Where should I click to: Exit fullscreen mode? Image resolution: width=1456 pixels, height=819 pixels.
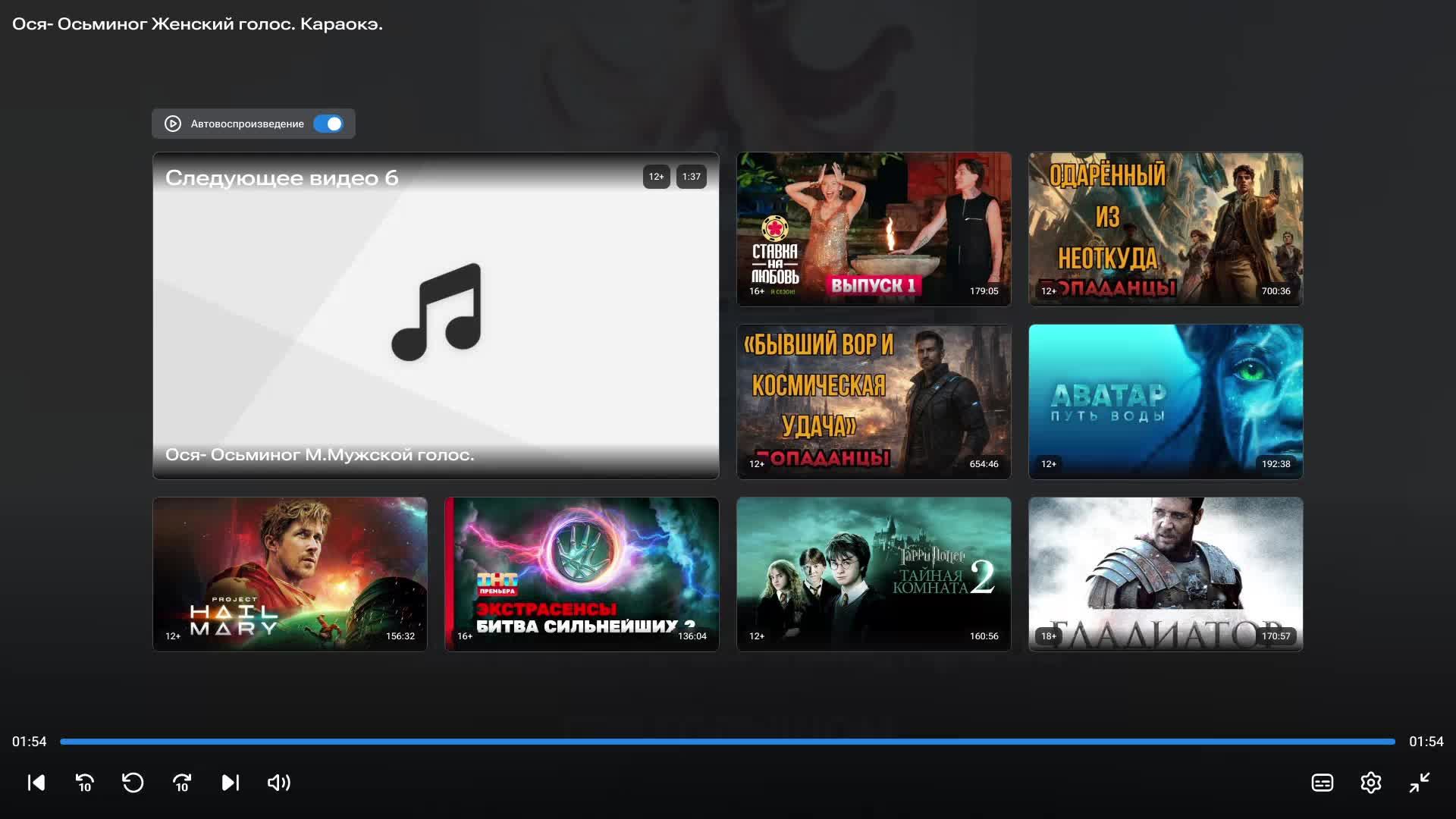click(x=1420, y=783)
